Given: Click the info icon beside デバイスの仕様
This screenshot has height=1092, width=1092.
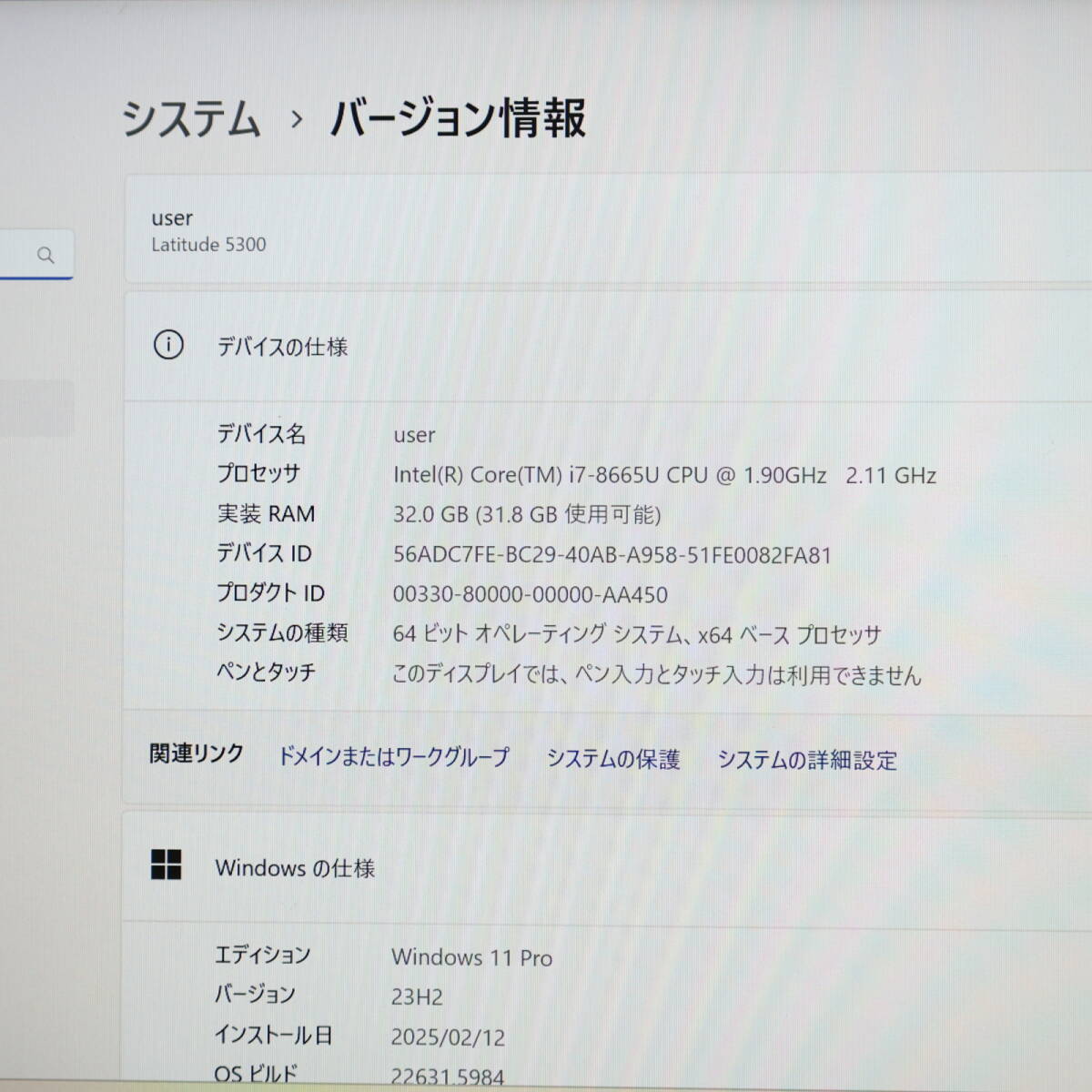Looking at the screenshot, I should coord(168,345).
